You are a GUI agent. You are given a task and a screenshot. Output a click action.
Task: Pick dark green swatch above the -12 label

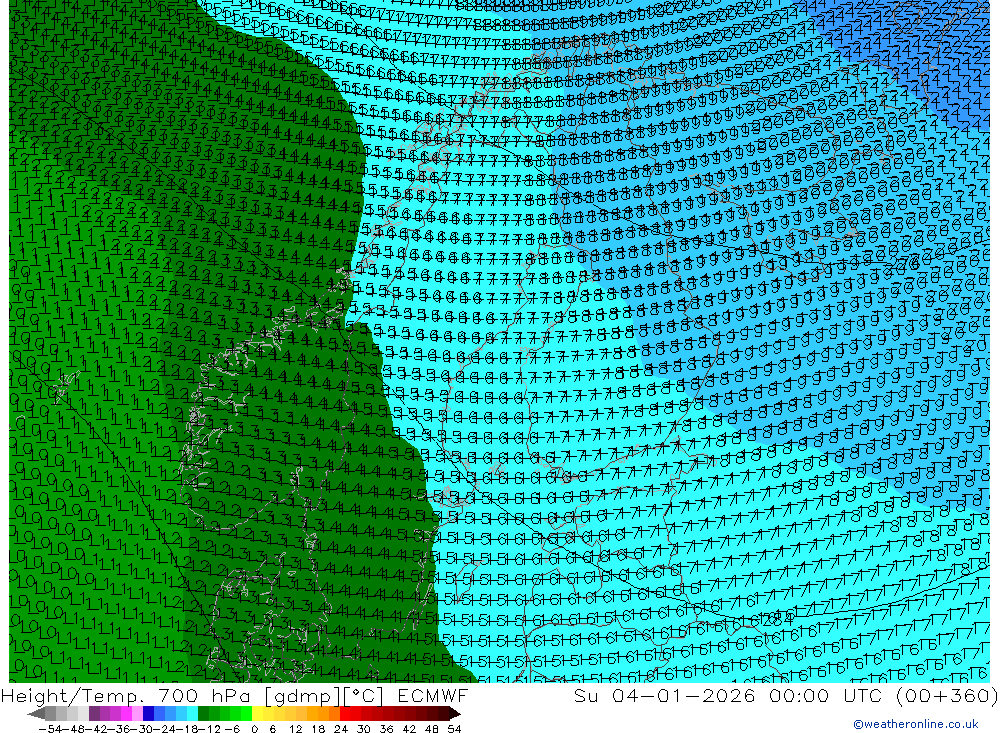point(203,714)
